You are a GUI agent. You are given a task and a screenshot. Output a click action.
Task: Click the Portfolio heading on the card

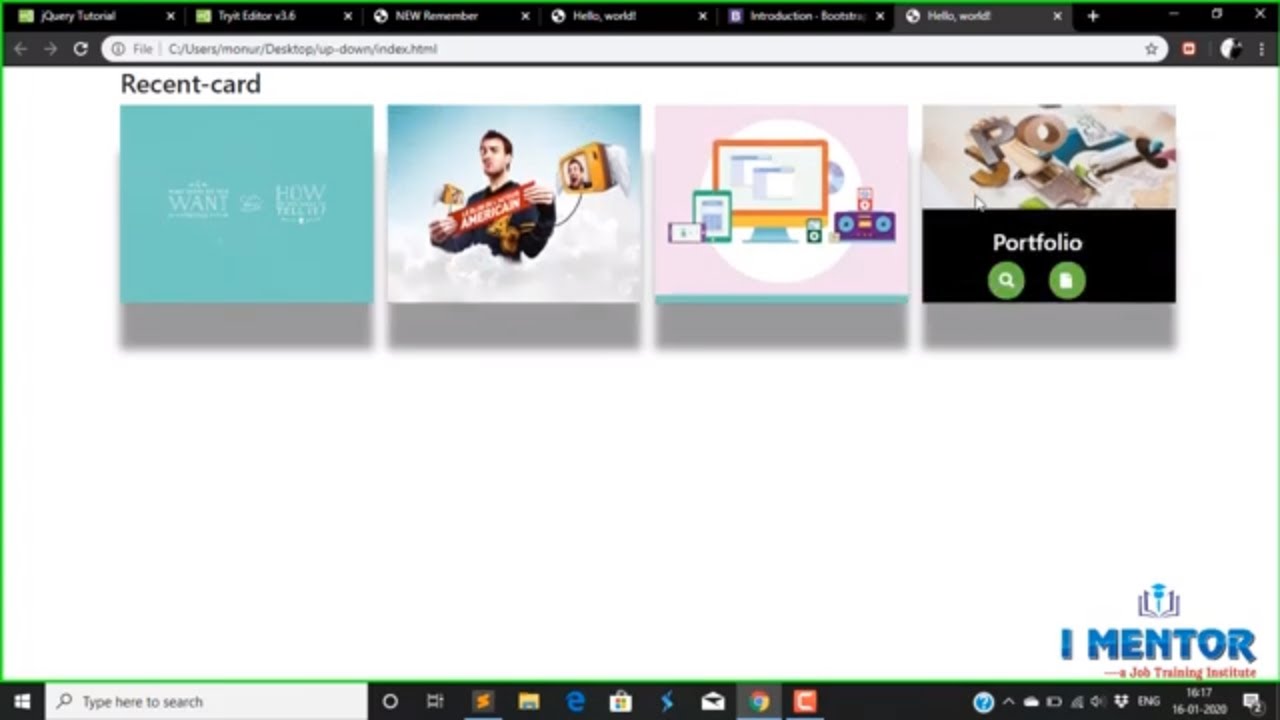pos(1037,242)
